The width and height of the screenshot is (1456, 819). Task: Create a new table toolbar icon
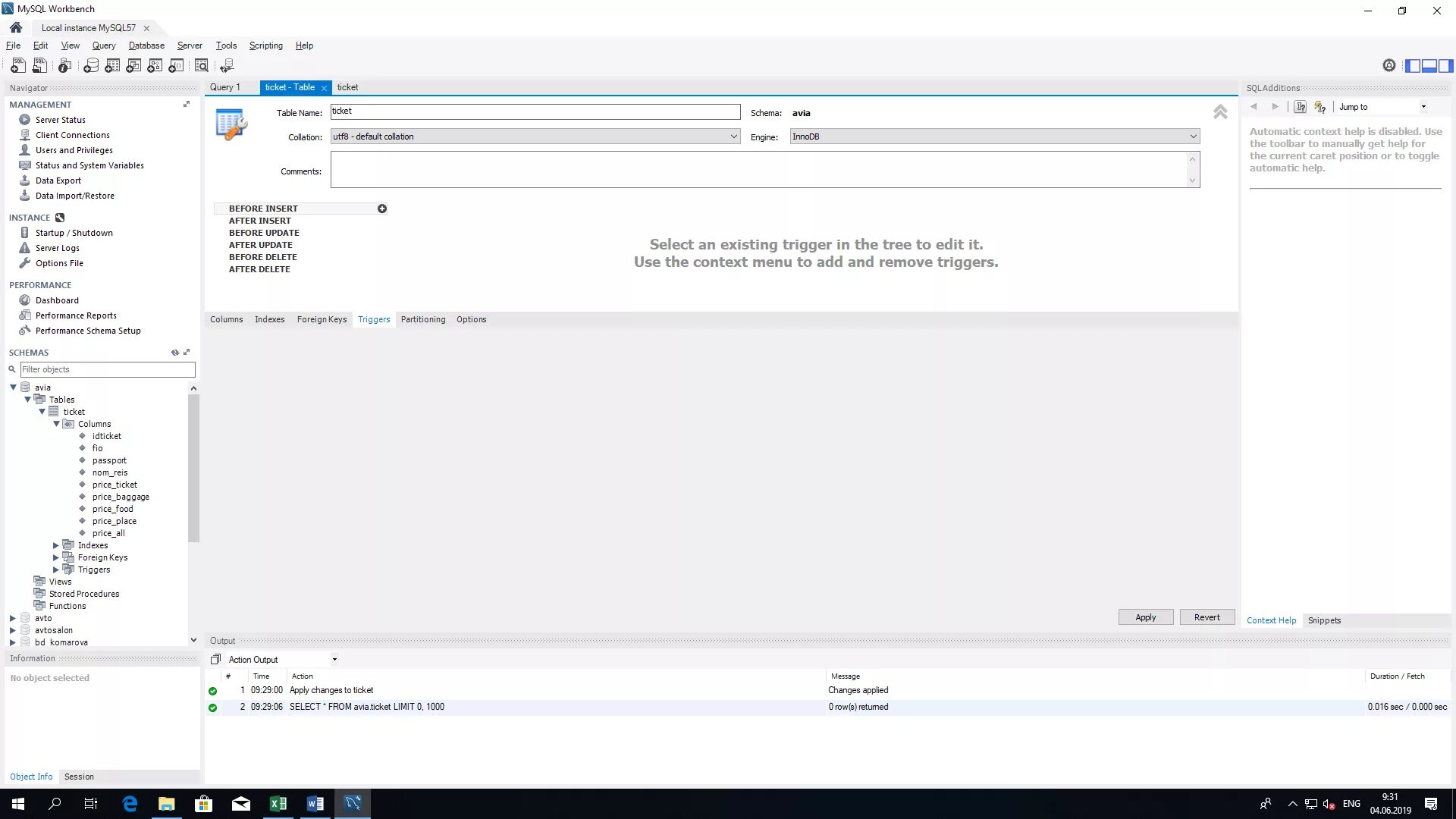coord(112,66)
